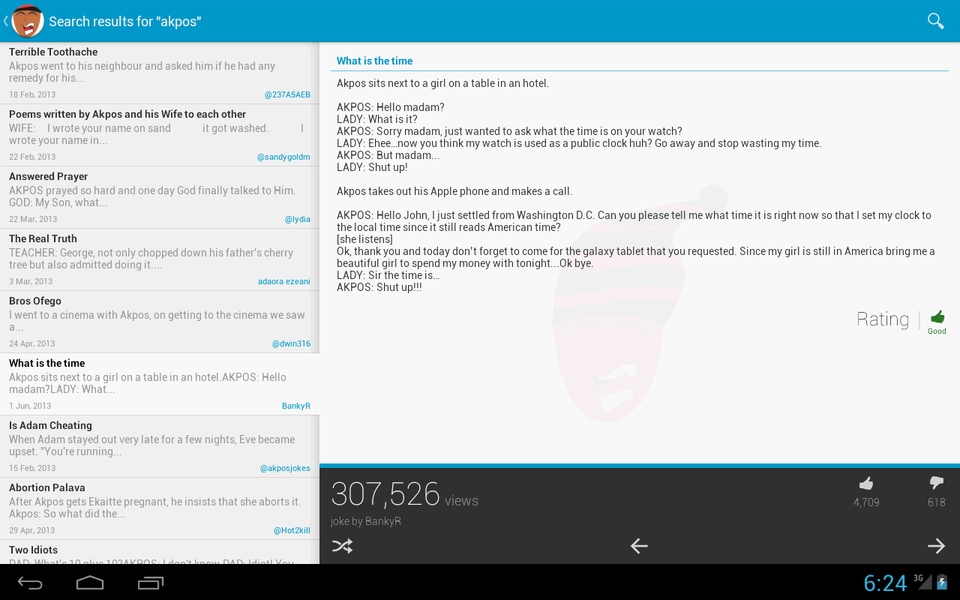Open the Two Idiots joke

pyautogui.click(x=159, y=552)
